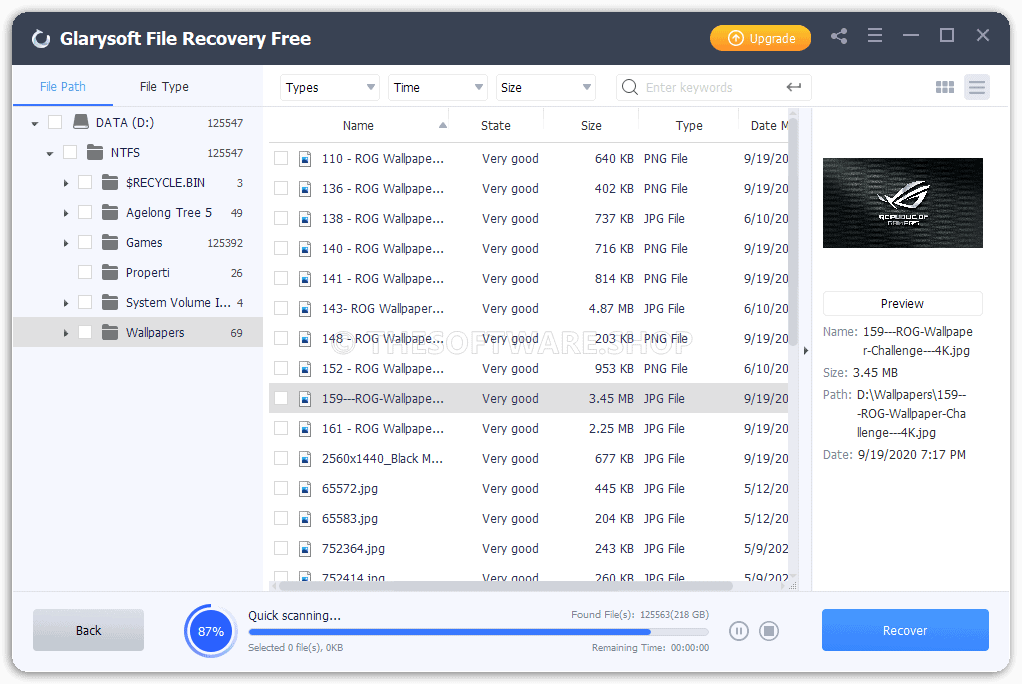Open the Types dropdown filter

[330, 87]
